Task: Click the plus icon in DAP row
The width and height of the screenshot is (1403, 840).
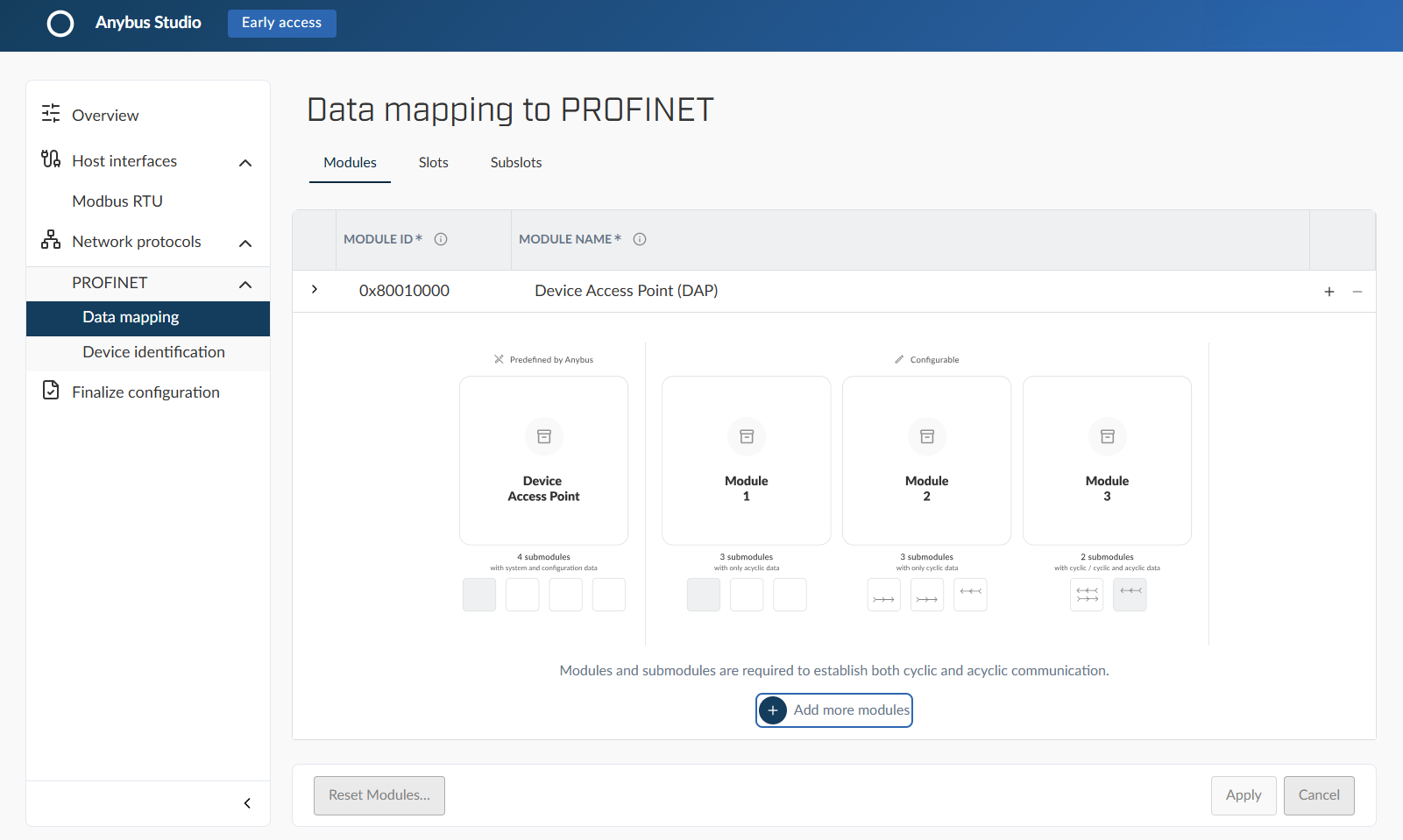Action: tap(1329, 292)
